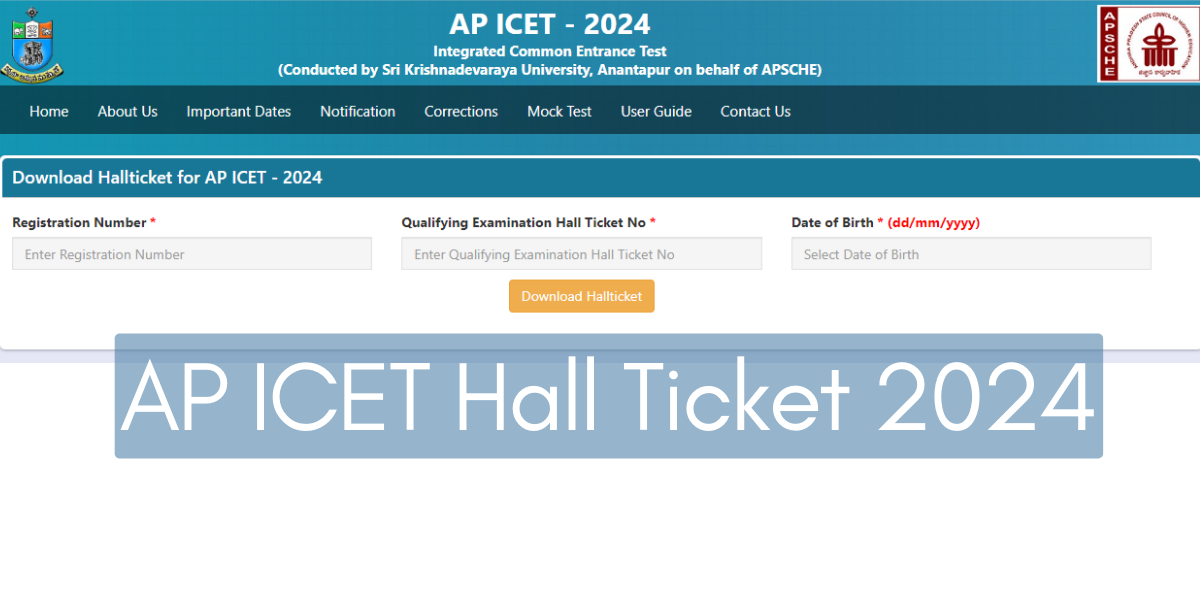Click the "Date of Birth" field label

pos(832,222)
